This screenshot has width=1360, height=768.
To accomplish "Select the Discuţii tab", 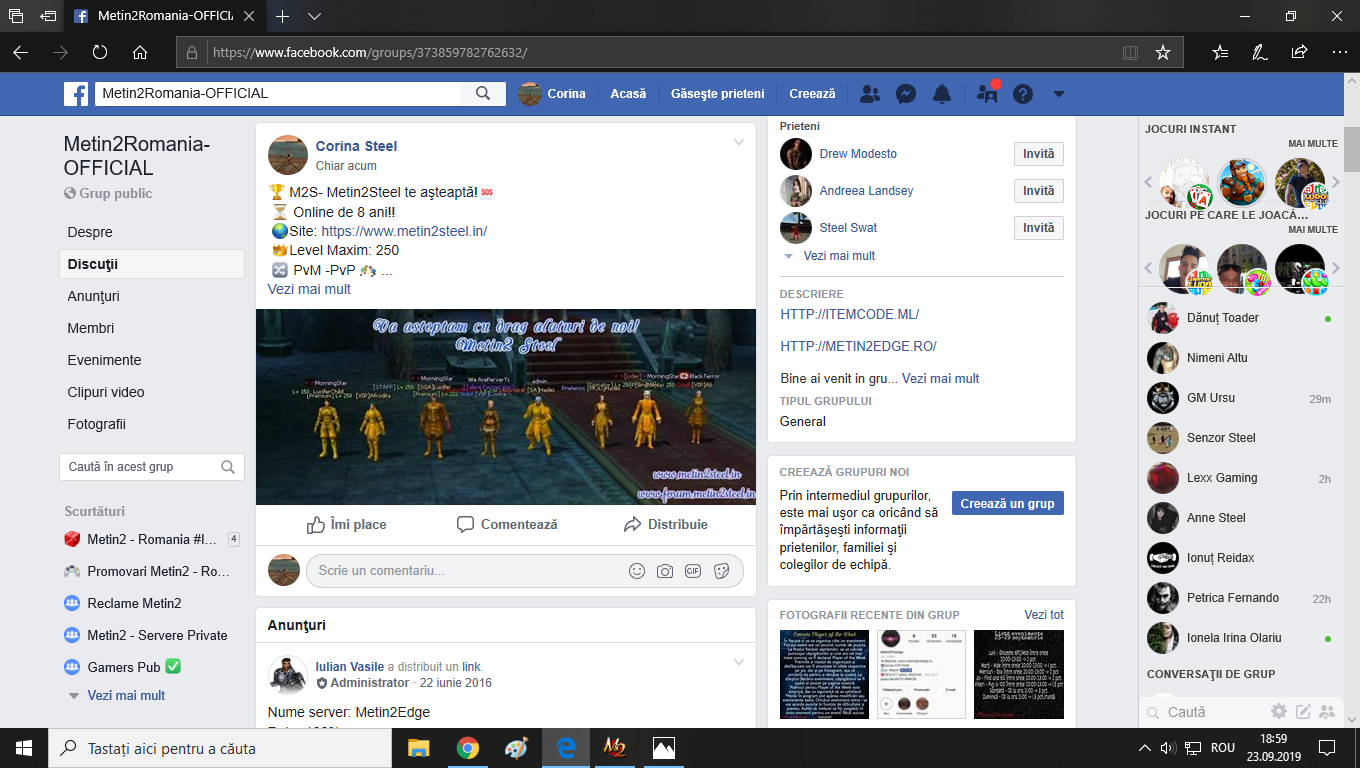I will [x=152, y=264].
